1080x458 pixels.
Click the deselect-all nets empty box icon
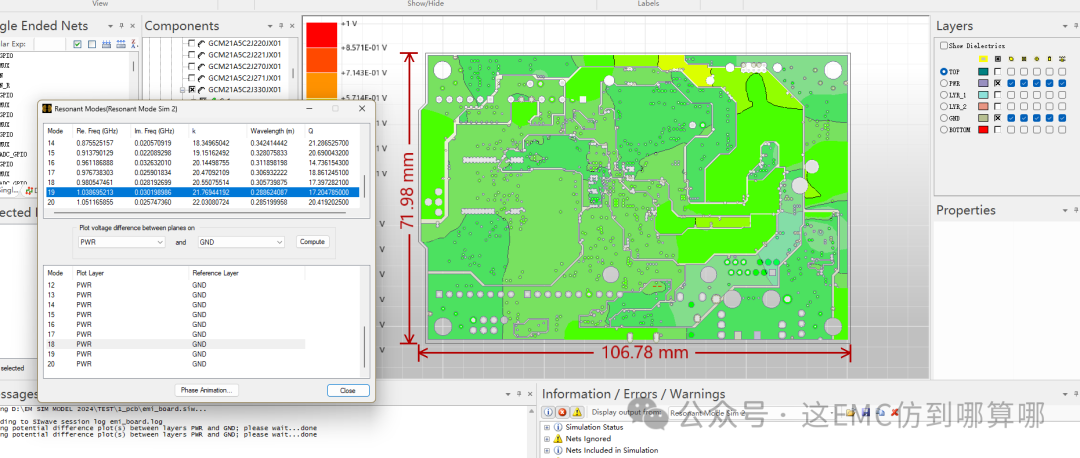click(x=92, y=44)
